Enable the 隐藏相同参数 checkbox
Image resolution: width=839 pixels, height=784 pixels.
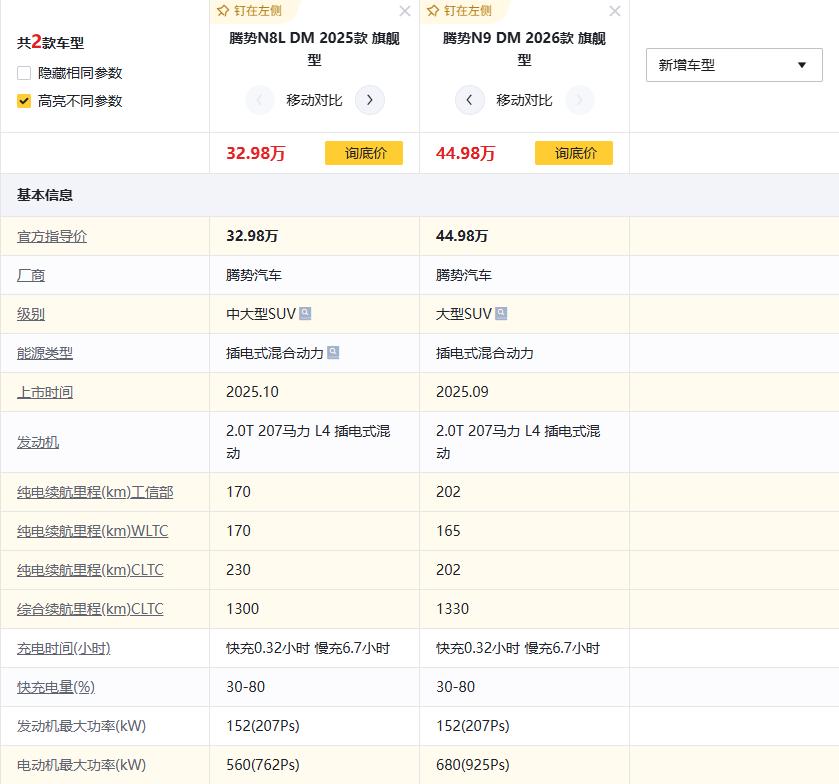[x=22, y=73]
